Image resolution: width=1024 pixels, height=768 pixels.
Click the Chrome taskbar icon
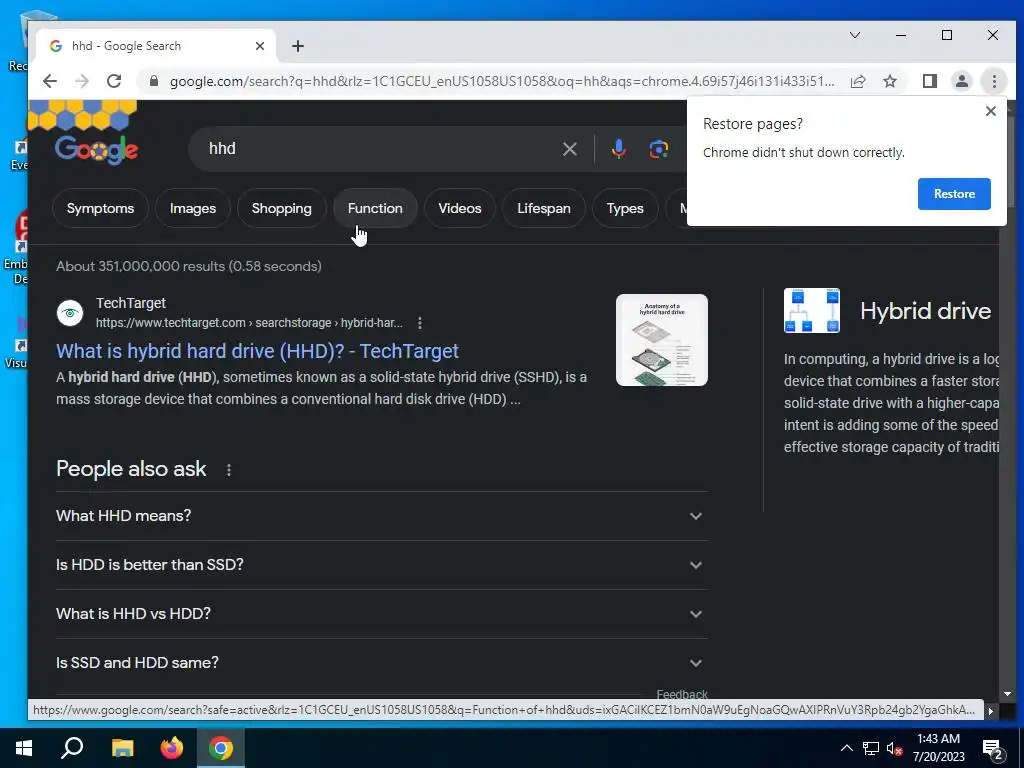click(221, 748)
